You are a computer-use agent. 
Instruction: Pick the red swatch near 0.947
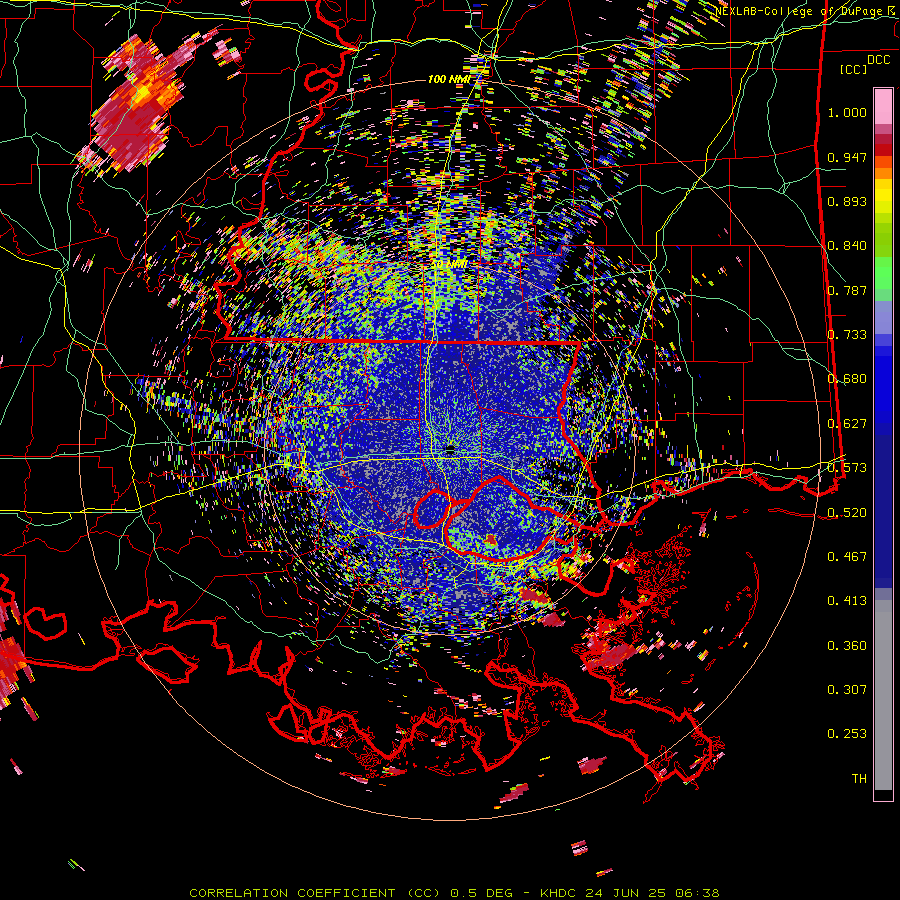(x=883, y=150)
